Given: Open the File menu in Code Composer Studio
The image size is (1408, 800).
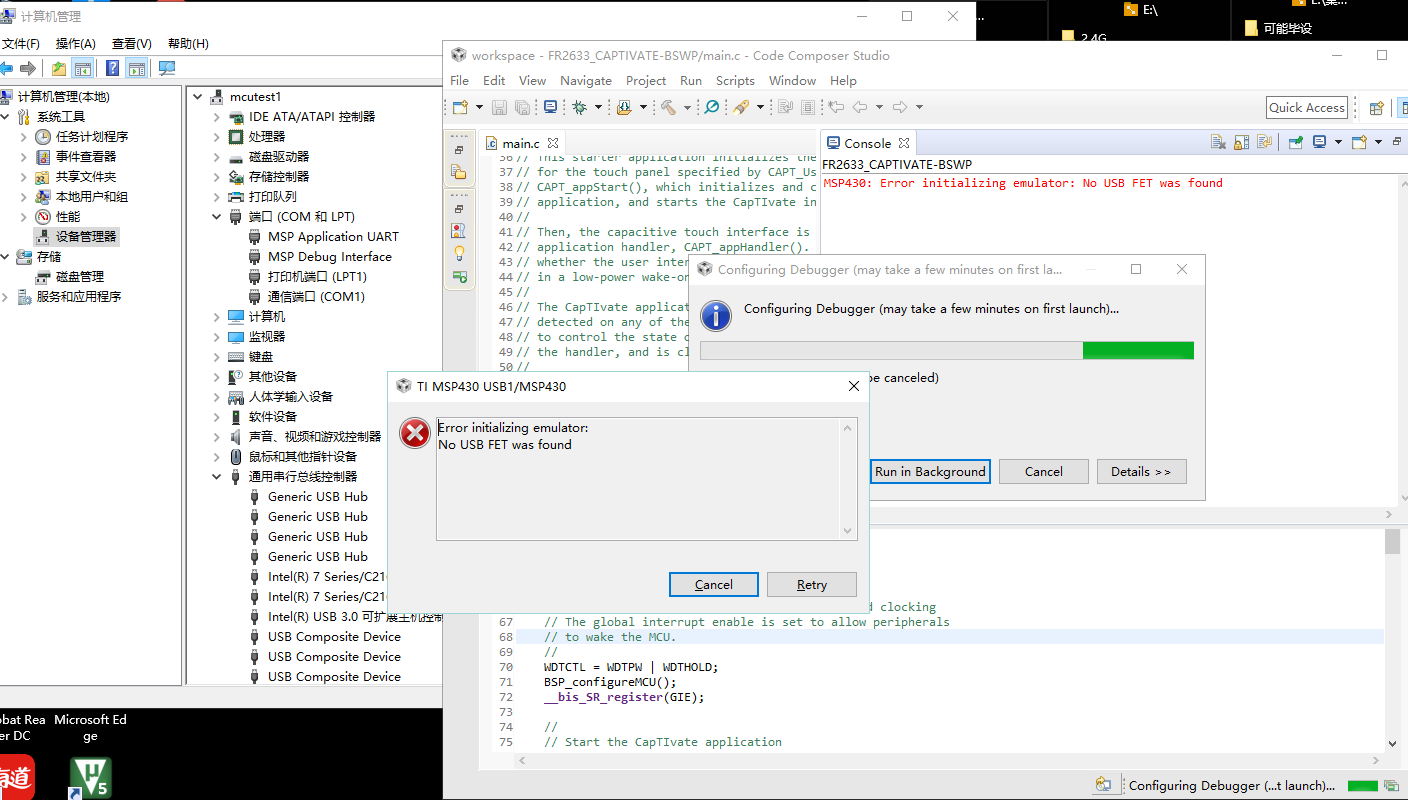Looking at the screenshot, I should click(459, 81).
